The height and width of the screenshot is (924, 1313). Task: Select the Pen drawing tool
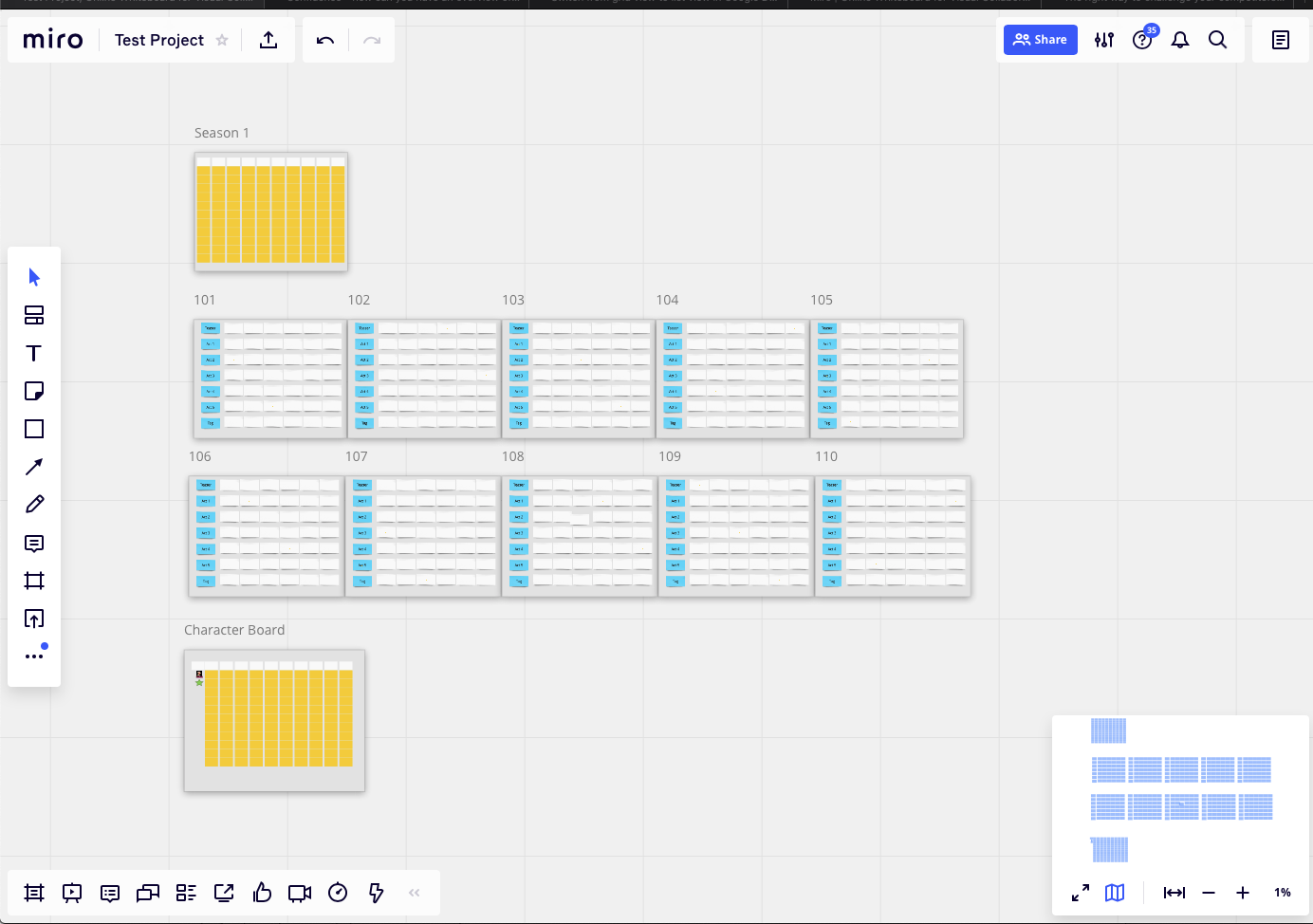(34, 505)
